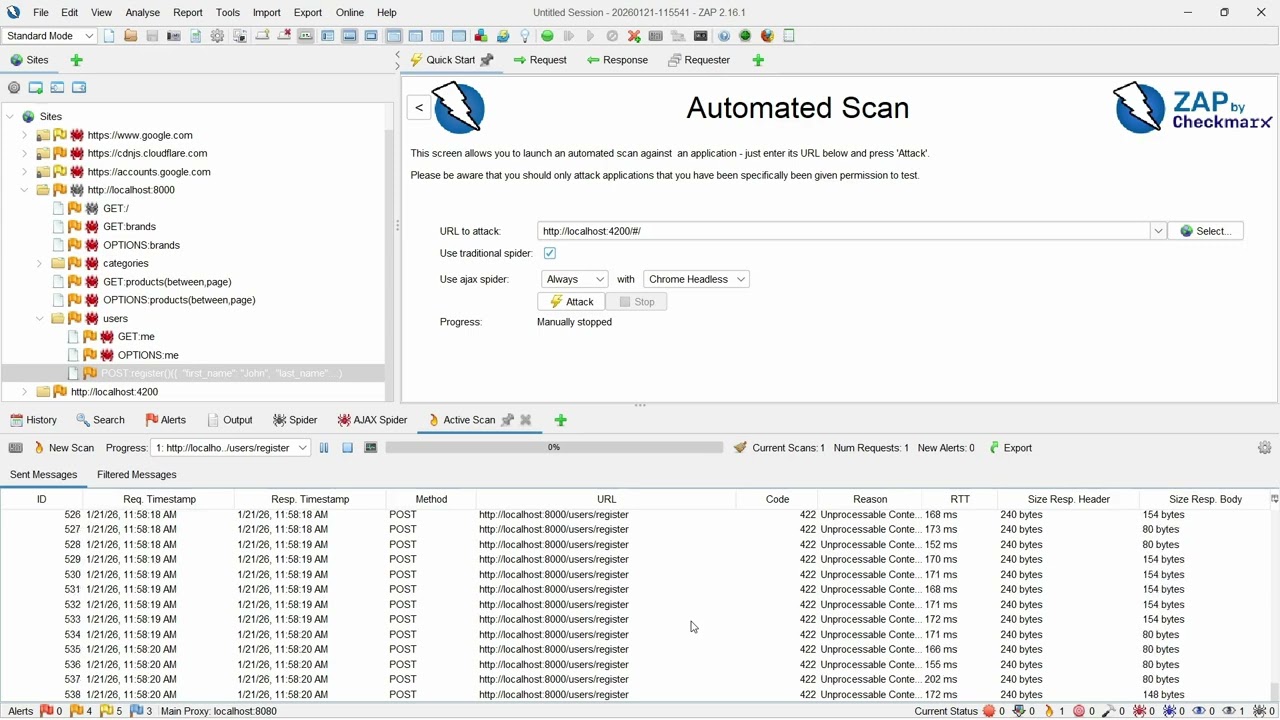The width and height of the screenshot is (1280, 720).
Task: Show scan progress details icon
Action: (370, 448)
